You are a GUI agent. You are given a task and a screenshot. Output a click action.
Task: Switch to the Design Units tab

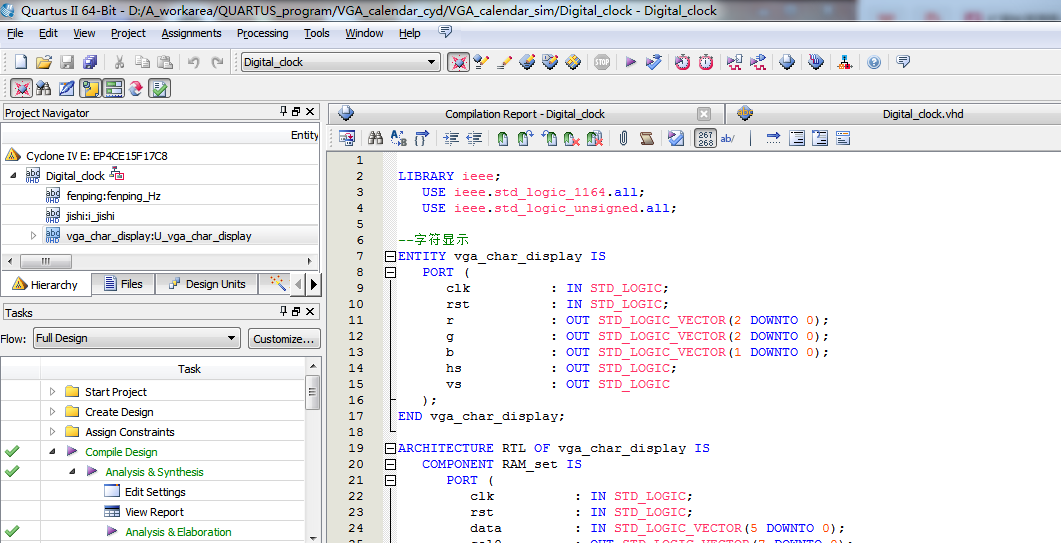pos(206,284)
